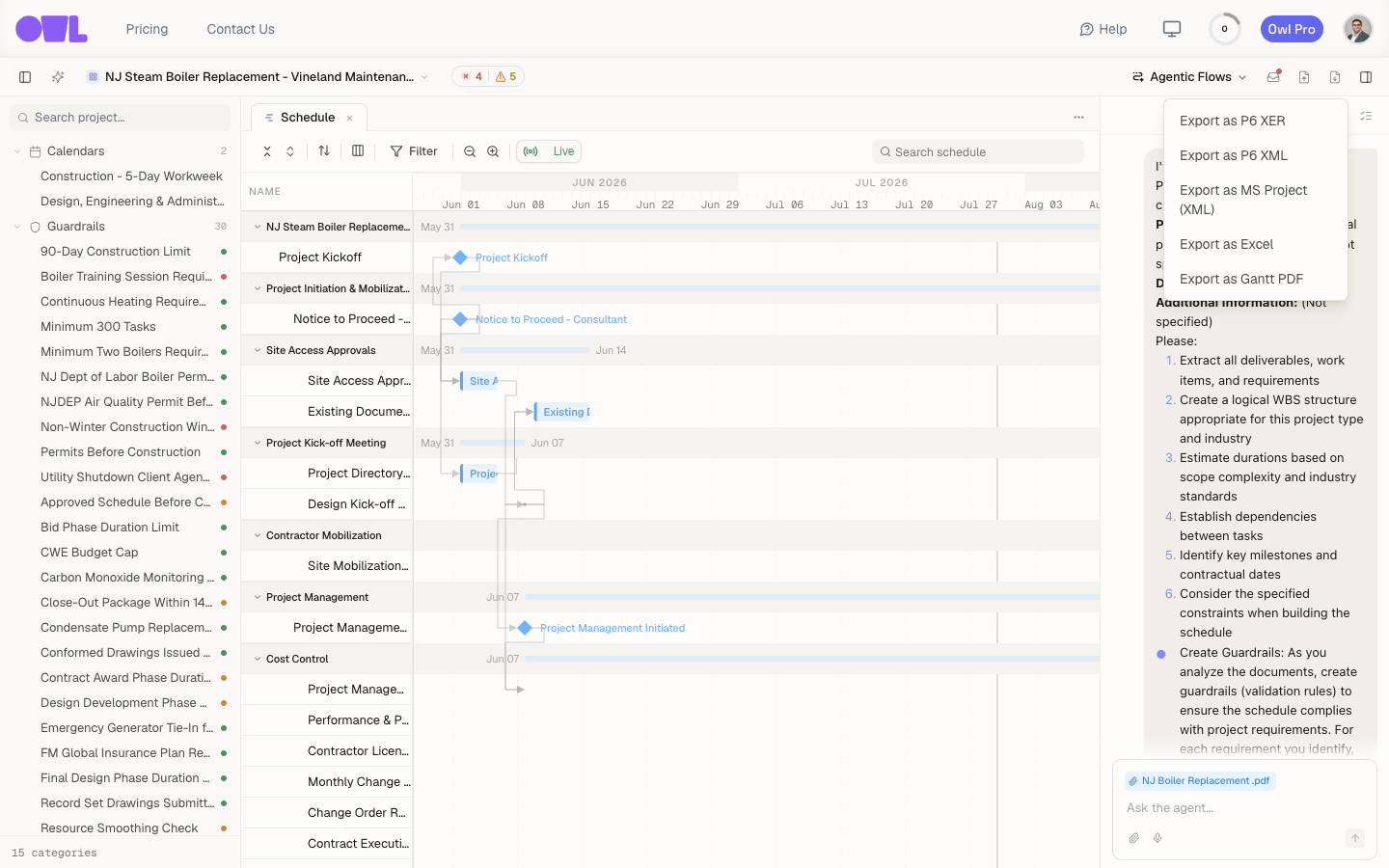Zoom out the Gantt timeline
The image size is (1389, 868).
click(x=470, y=151)
